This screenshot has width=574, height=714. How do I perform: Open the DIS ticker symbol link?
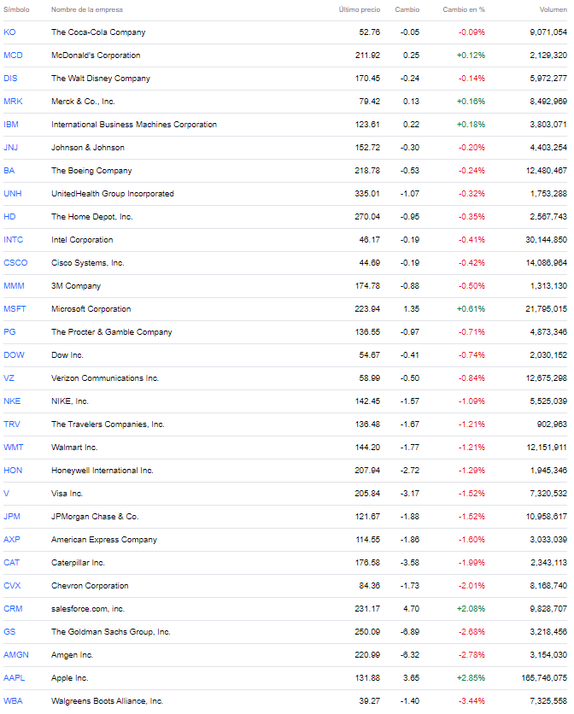coord(10,78)
